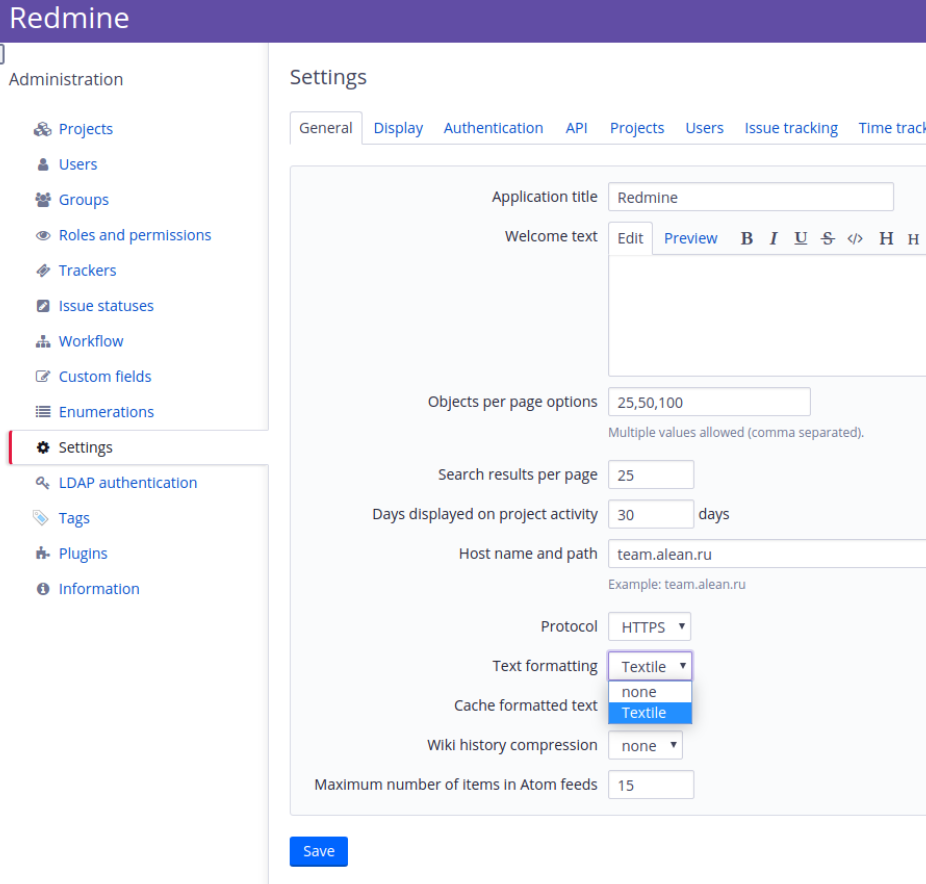Click the LDAP authentication key icon
The image size is (926, 884).
[43, 483]
